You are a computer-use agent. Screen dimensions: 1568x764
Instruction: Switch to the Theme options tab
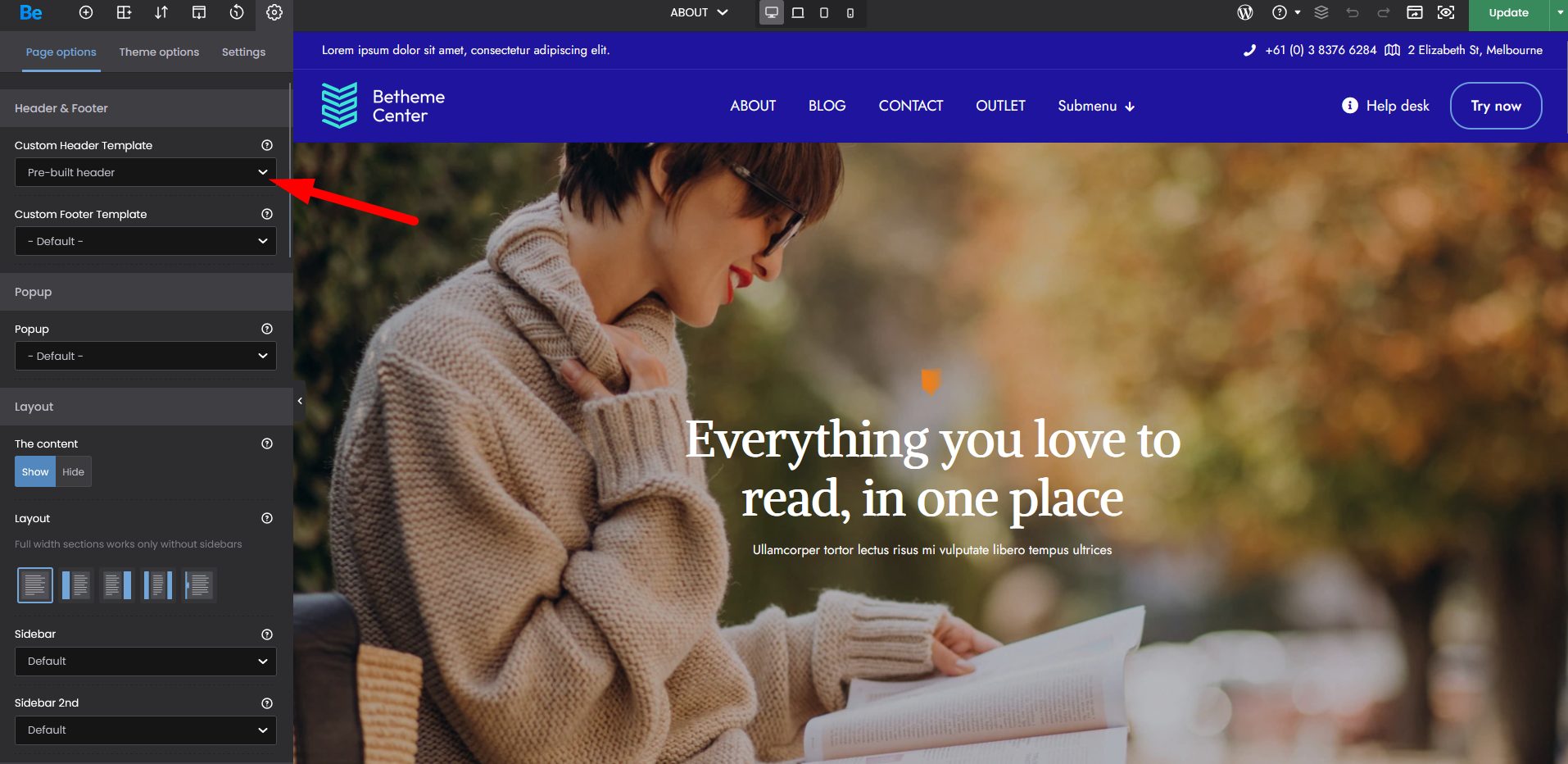click(159, 52)
